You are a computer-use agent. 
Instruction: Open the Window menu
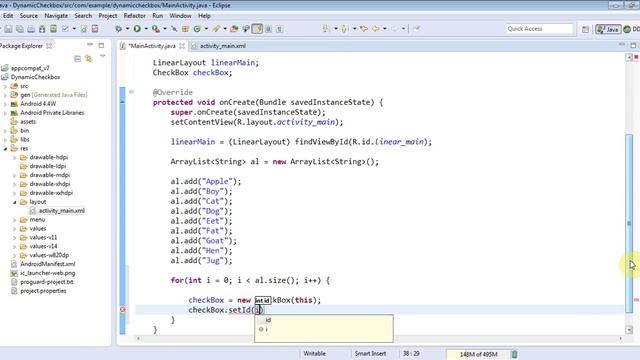coord(180,16)
